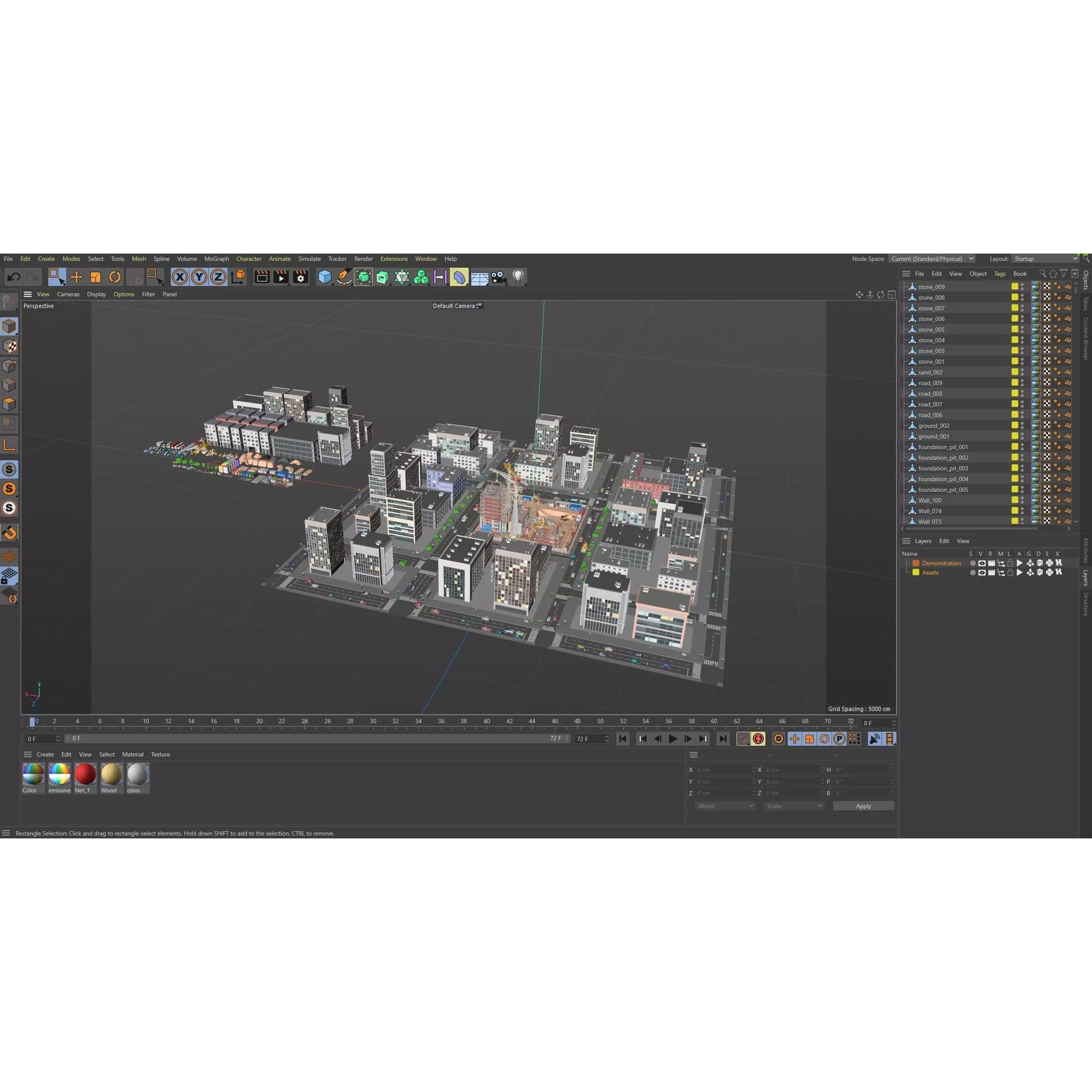The image size is (1092, 1092).
Task: Select the Move tool in the toolbar
Action: coord(77,277)
